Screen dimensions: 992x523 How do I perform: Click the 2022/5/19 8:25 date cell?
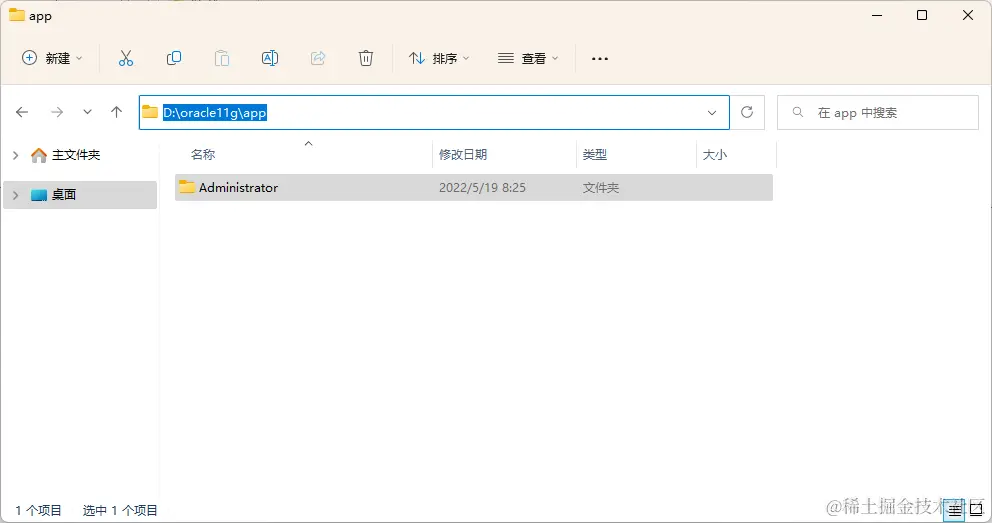click(482, 188)
